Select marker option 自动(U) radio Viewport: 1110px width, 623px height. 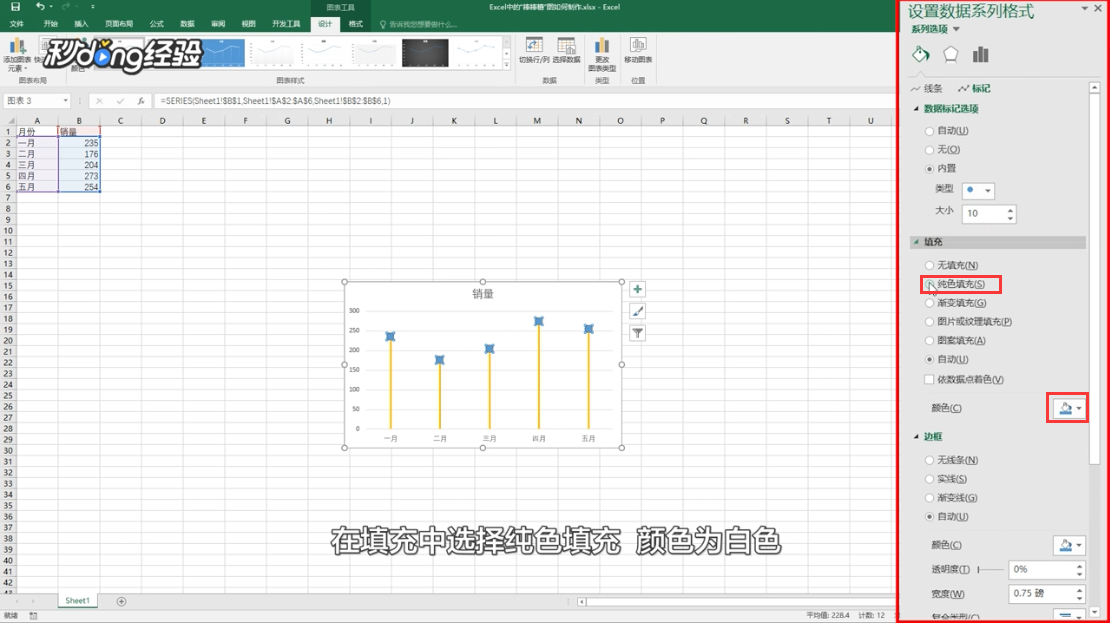click(929, 131)
